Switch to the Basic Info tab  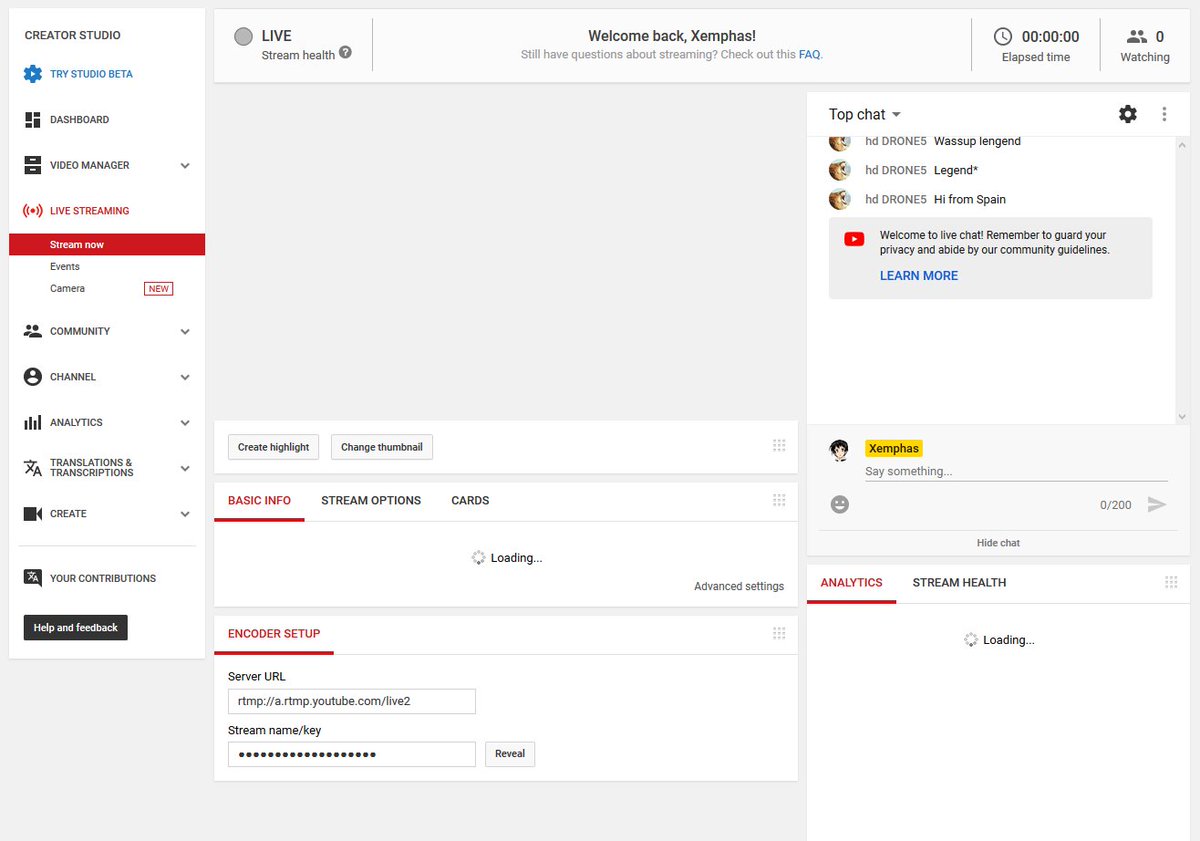click(259, 500)
